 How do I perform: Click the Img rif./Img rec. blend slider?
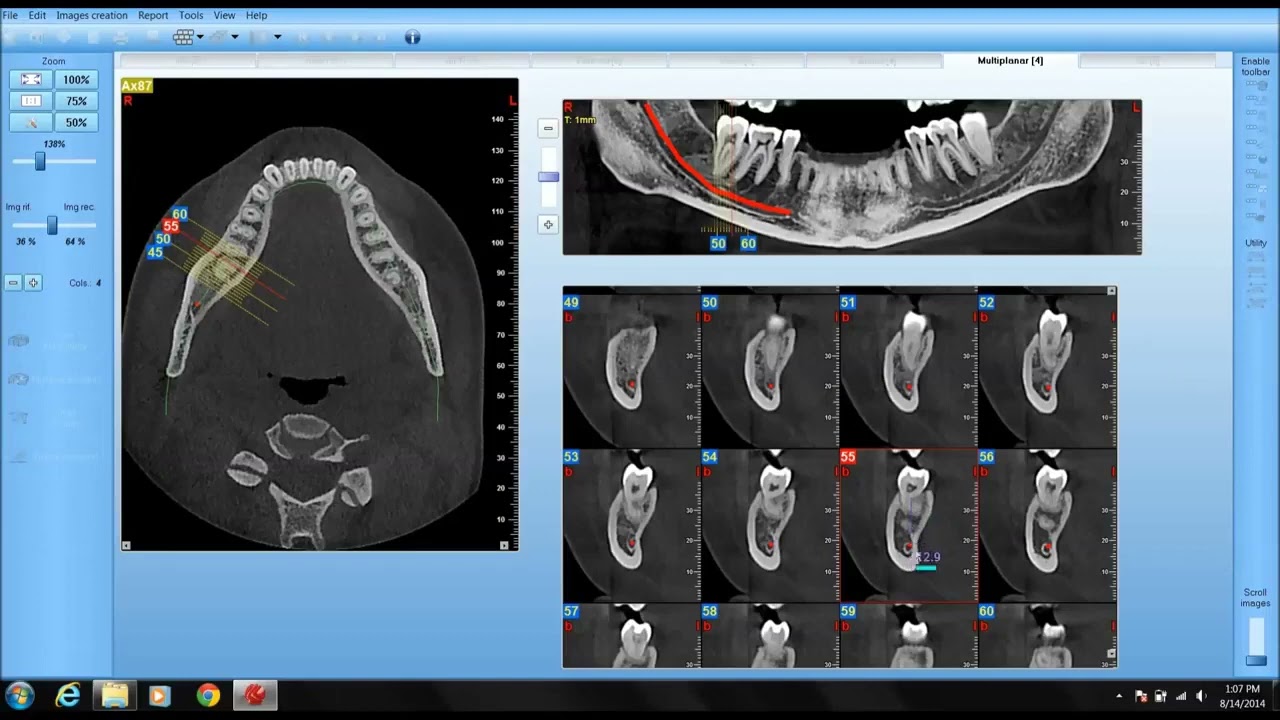tap(52, 227)
